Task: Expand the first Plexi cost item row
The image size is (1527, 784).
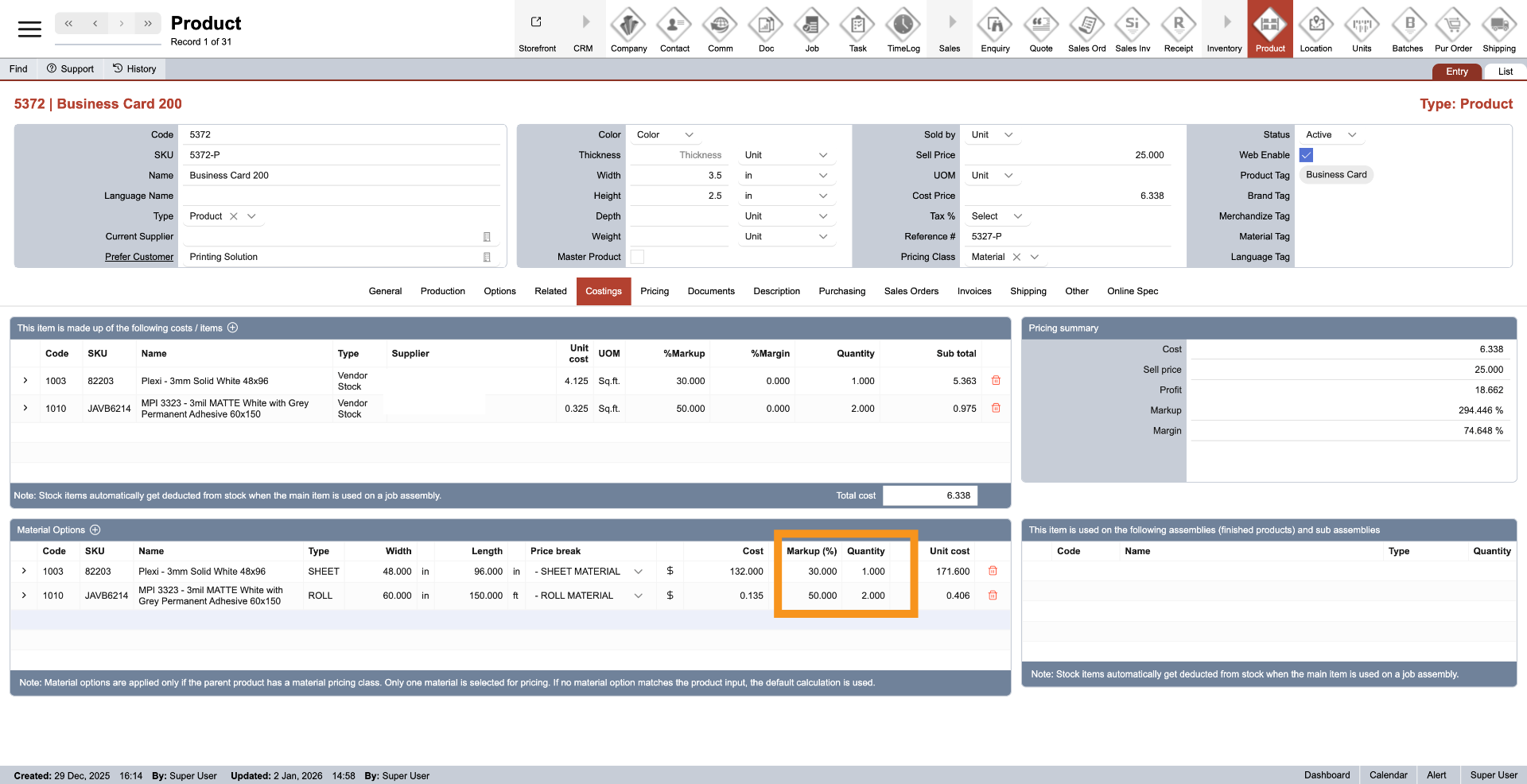Action: pos(25,381)
